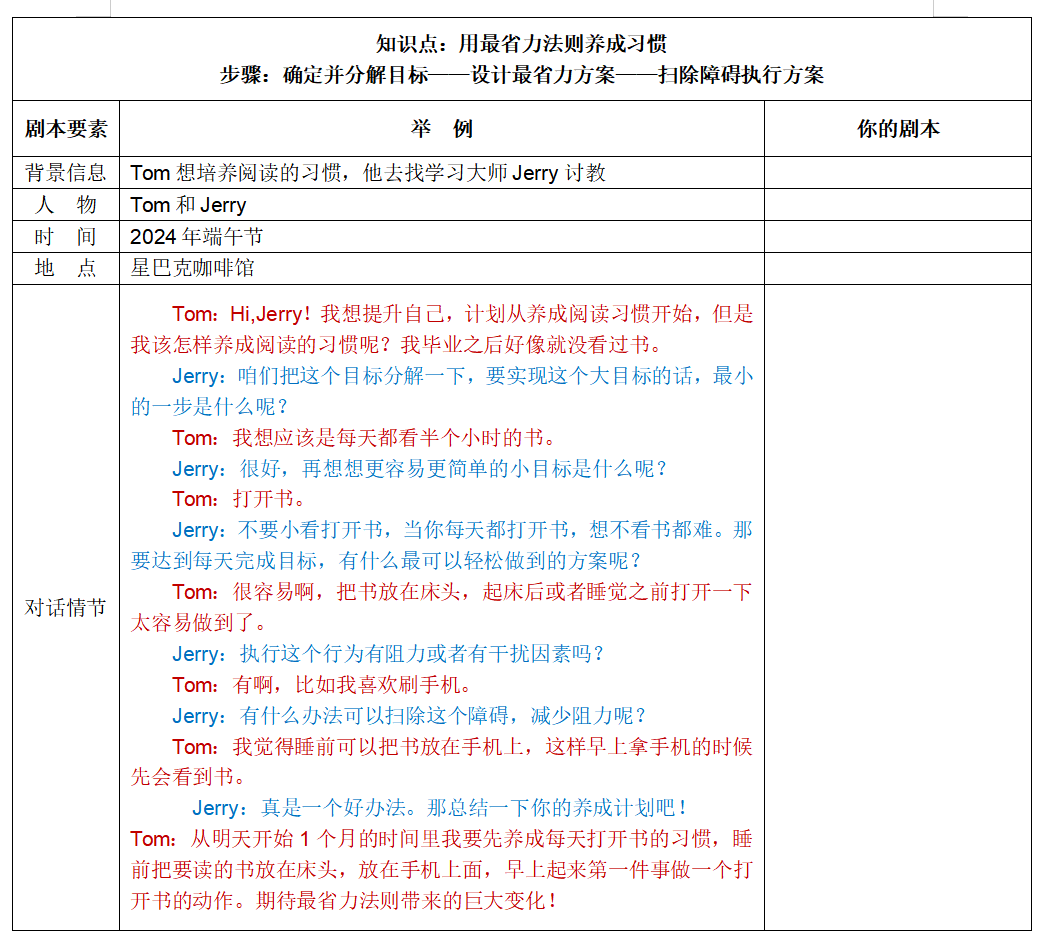This screenshot has width=1040, height=934.
Task: Click Jerry's line '执行这个行为有阻力或者有干扰因素吗'
Action: (388, 653)
